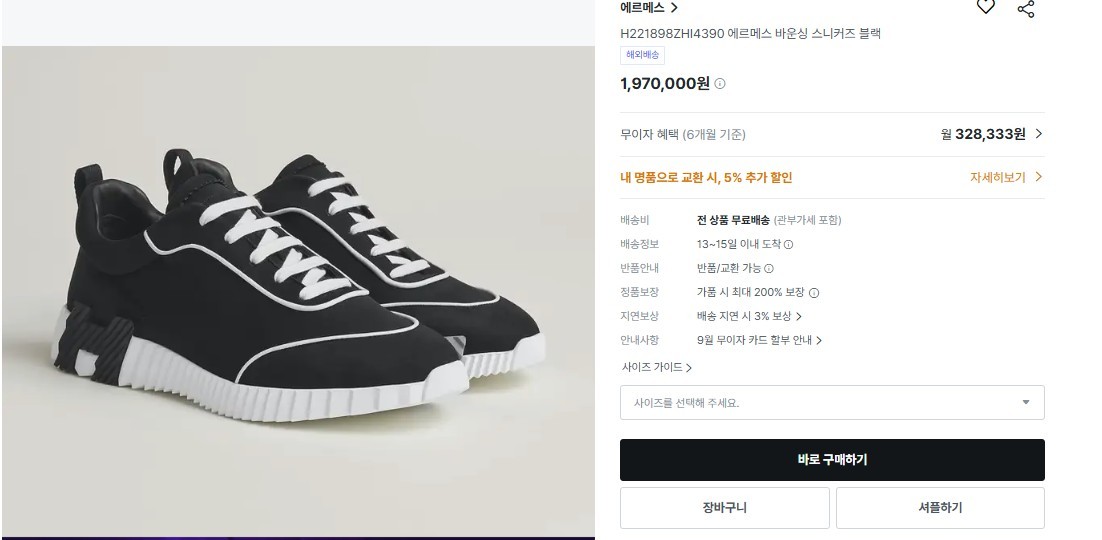Click the 해외배송 overseas shipping badge
This screenshot has height=540, width=1102.
[642, 55]
